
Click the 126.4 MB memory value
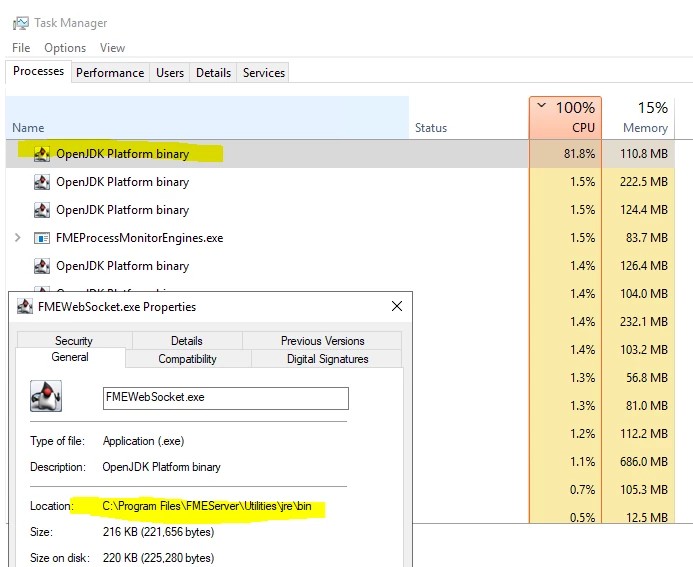point(644,266)
